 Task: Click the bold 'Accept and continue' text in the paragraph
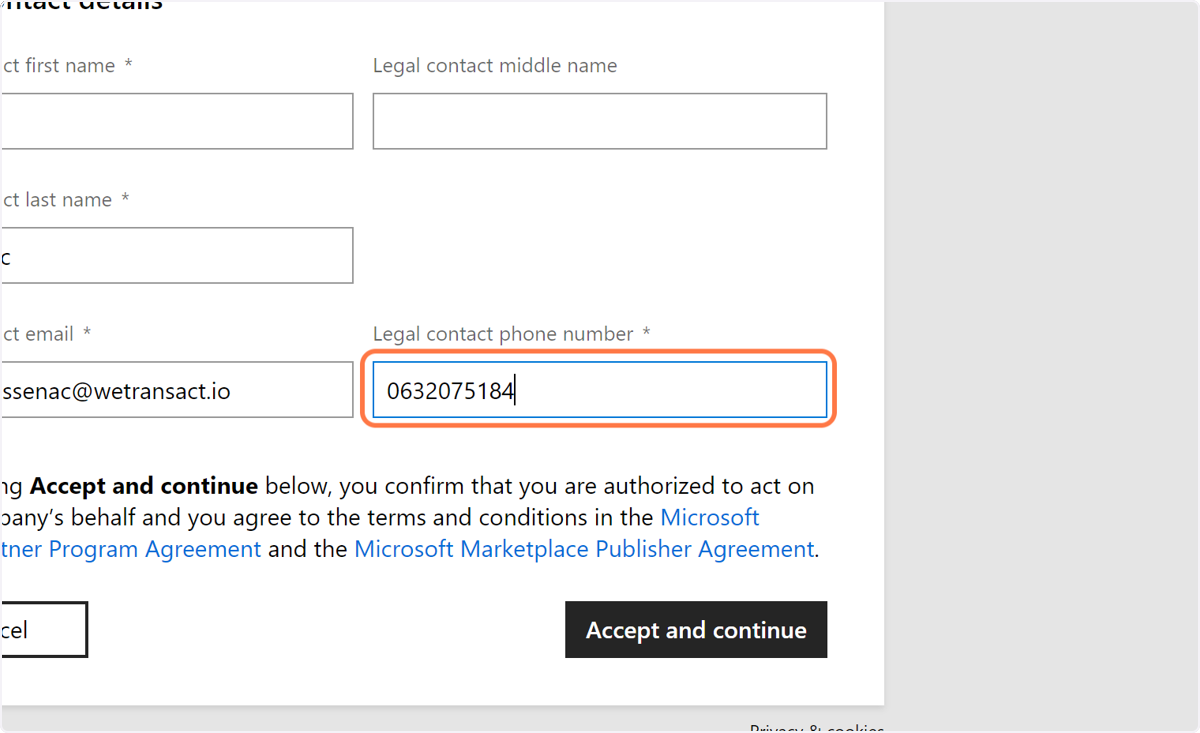coord(144,487)
